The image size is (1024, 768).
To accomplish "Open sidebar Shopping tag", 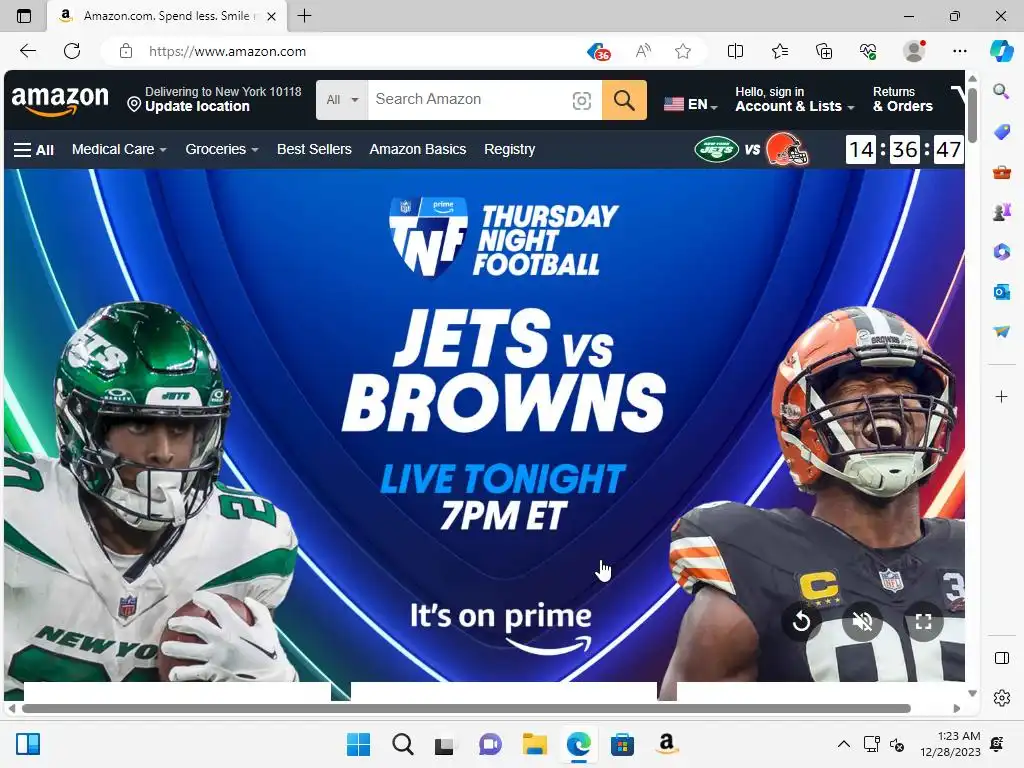I will coord(1001,131).
